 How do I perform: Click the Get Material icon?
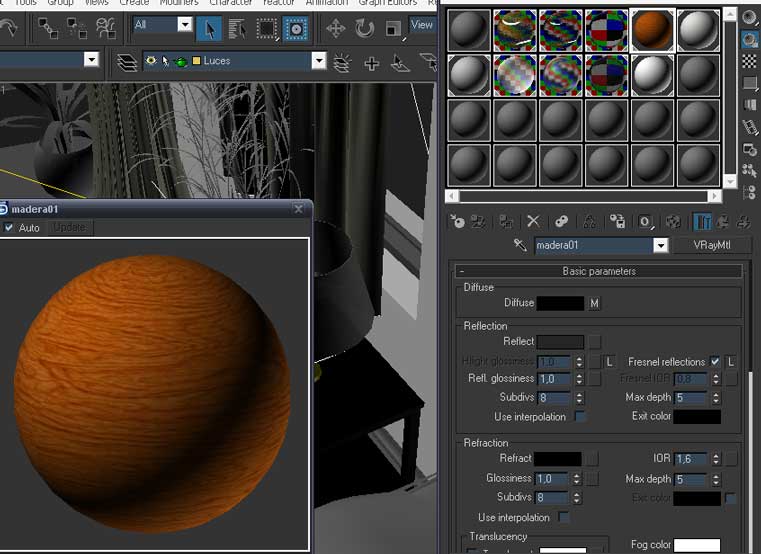pos(457,222)
